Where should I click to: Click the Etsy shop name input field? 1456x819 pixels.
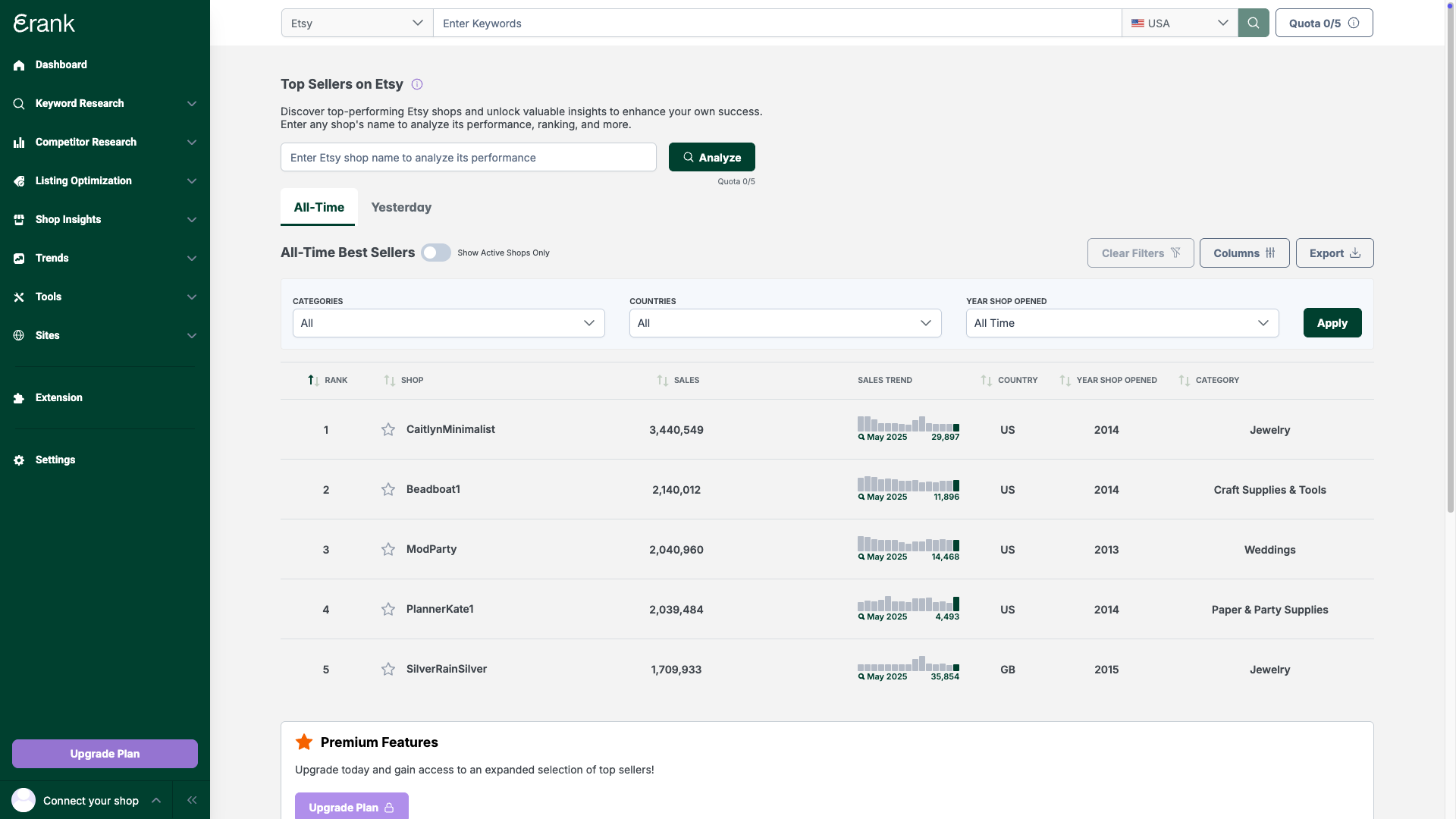pos(468,158)
